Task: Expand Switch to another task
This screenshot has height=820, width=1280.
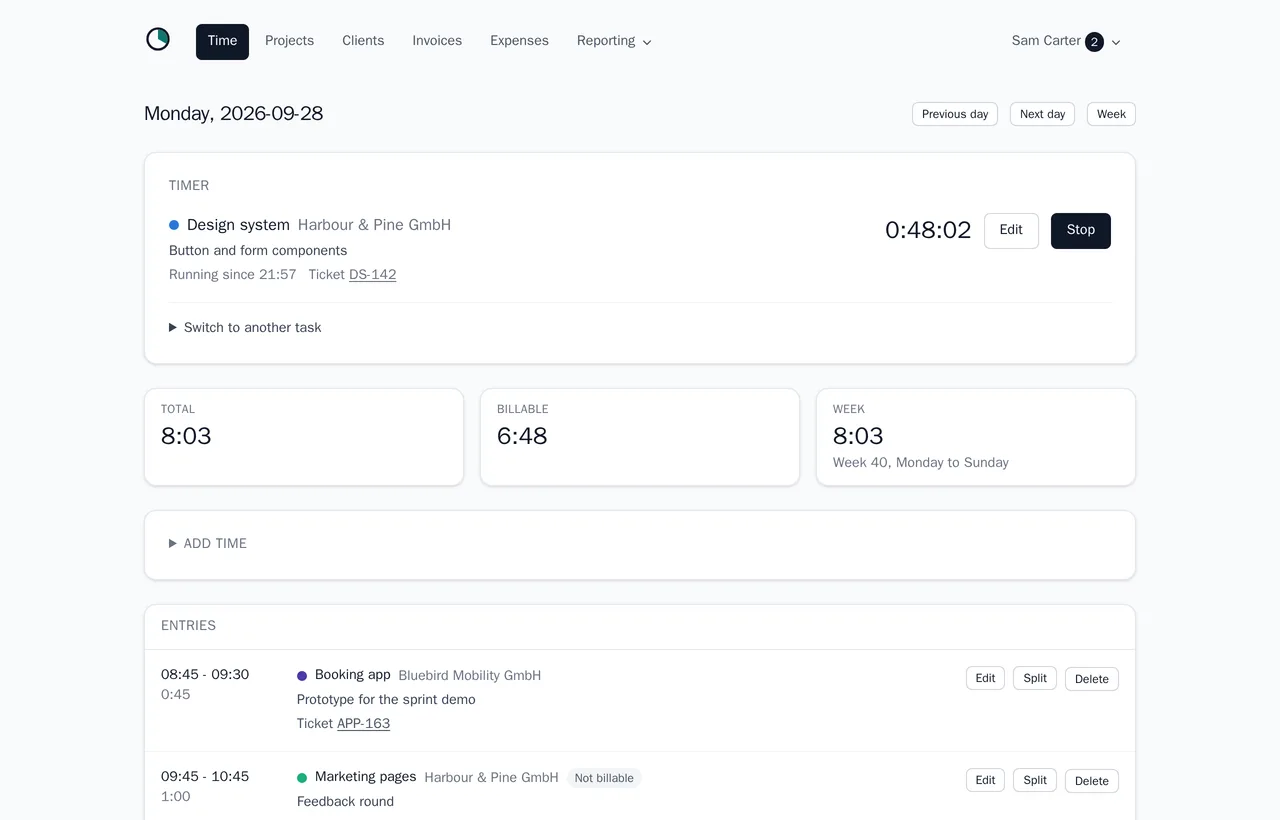Action: pos(245,328)
